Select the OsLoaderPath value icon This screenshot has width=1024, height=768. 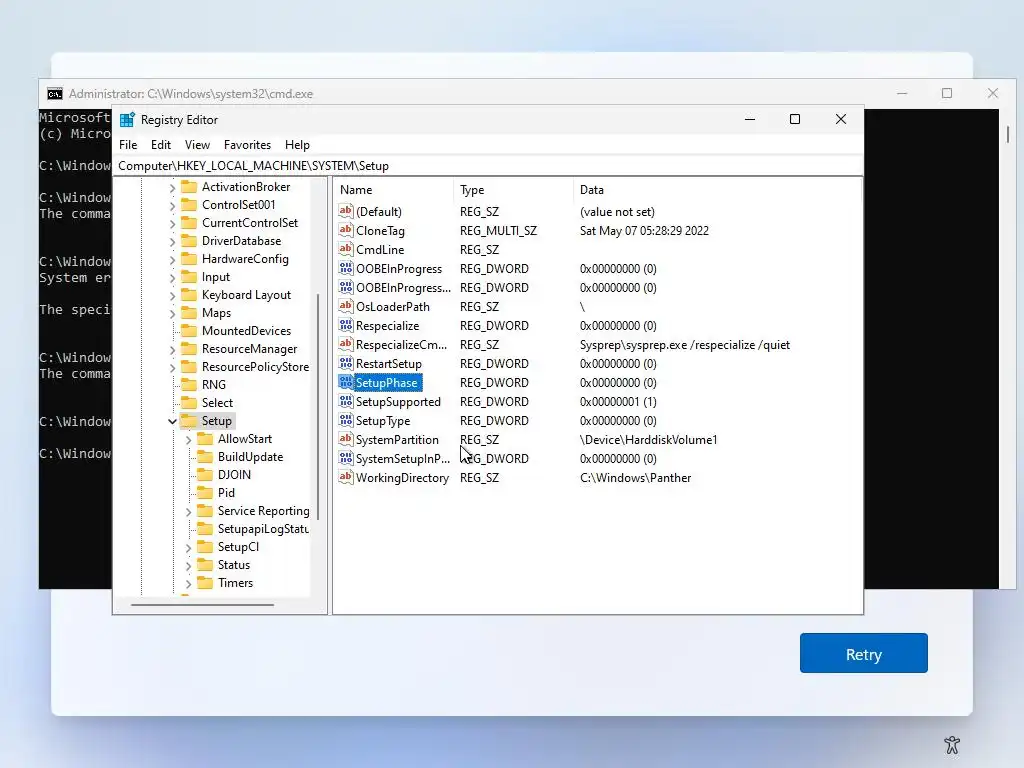345,306
